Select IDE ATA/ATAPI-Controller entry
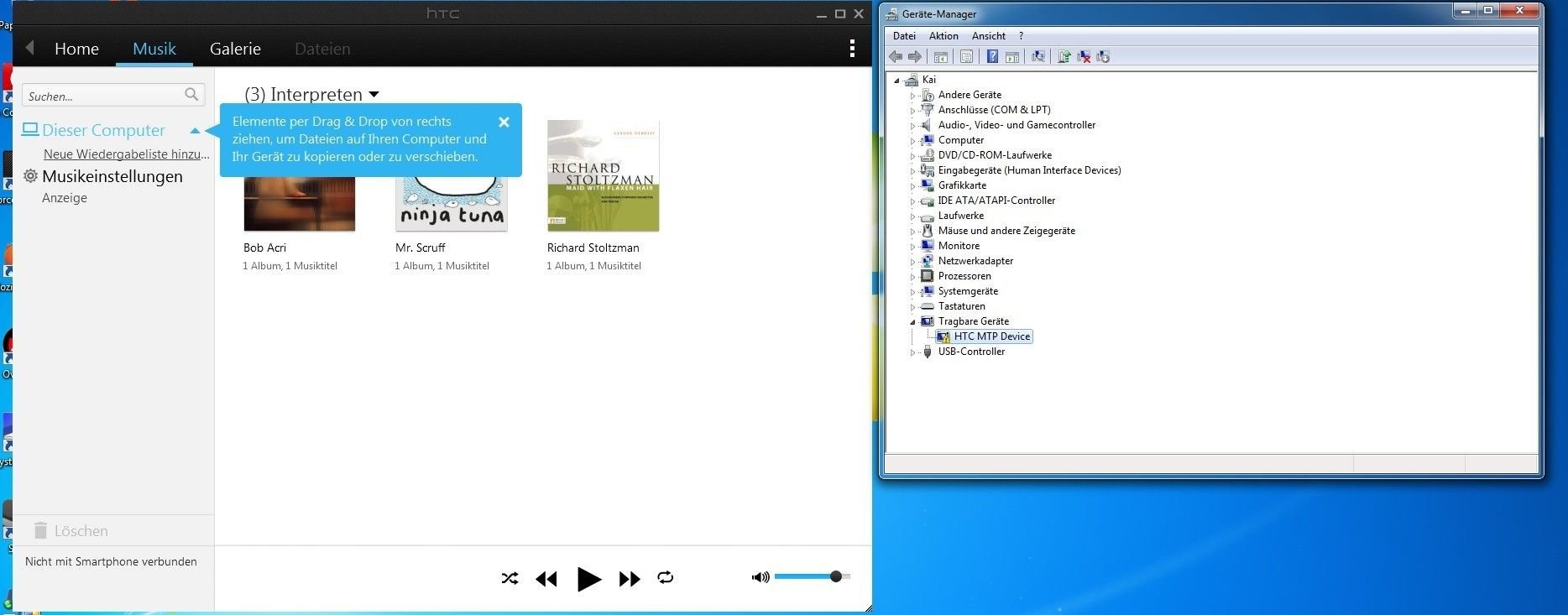Viewport: 1568px width, 615px height. pyautogui.click(x=996, y=201)
